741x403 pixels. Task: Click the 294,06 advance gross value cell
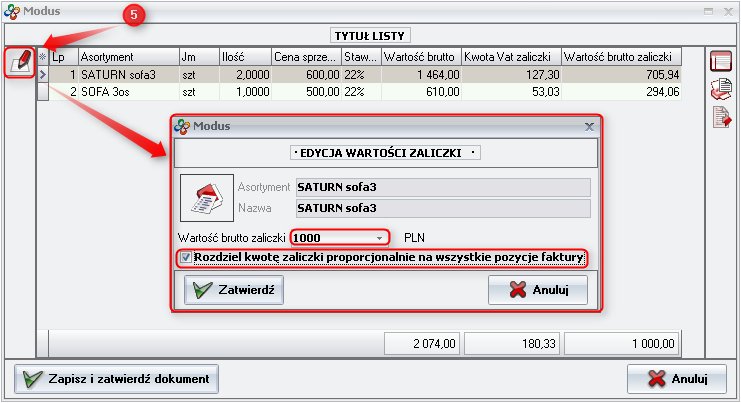(621, 92)
